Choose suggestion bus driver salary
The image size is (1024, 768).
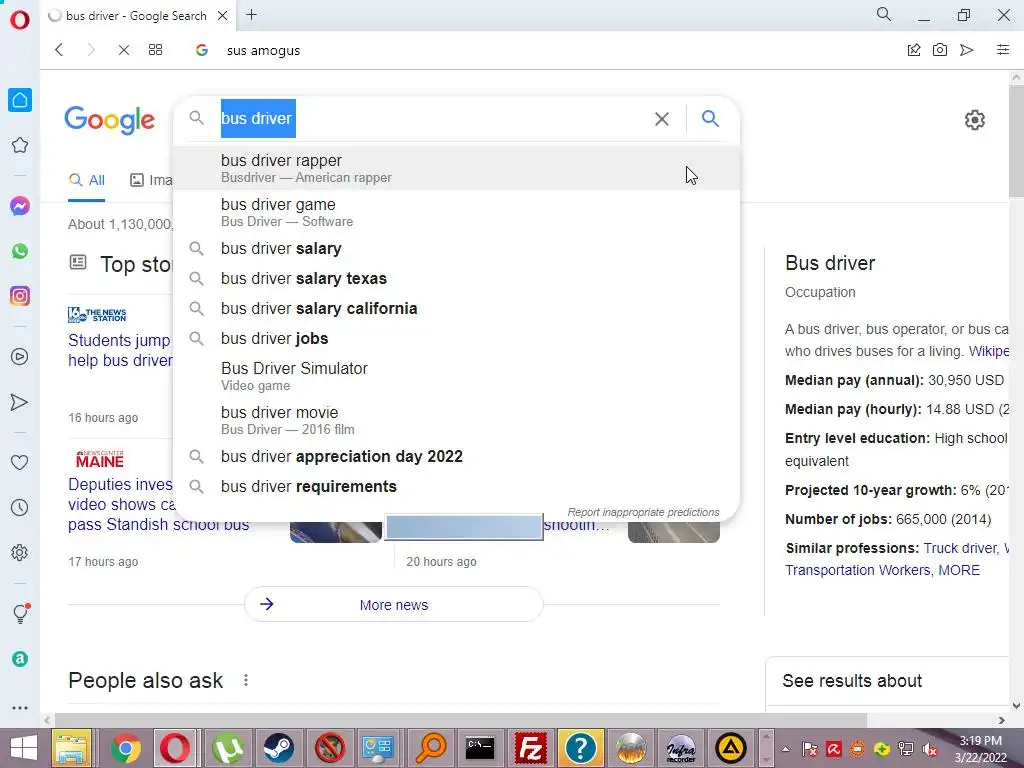point(456,249)
